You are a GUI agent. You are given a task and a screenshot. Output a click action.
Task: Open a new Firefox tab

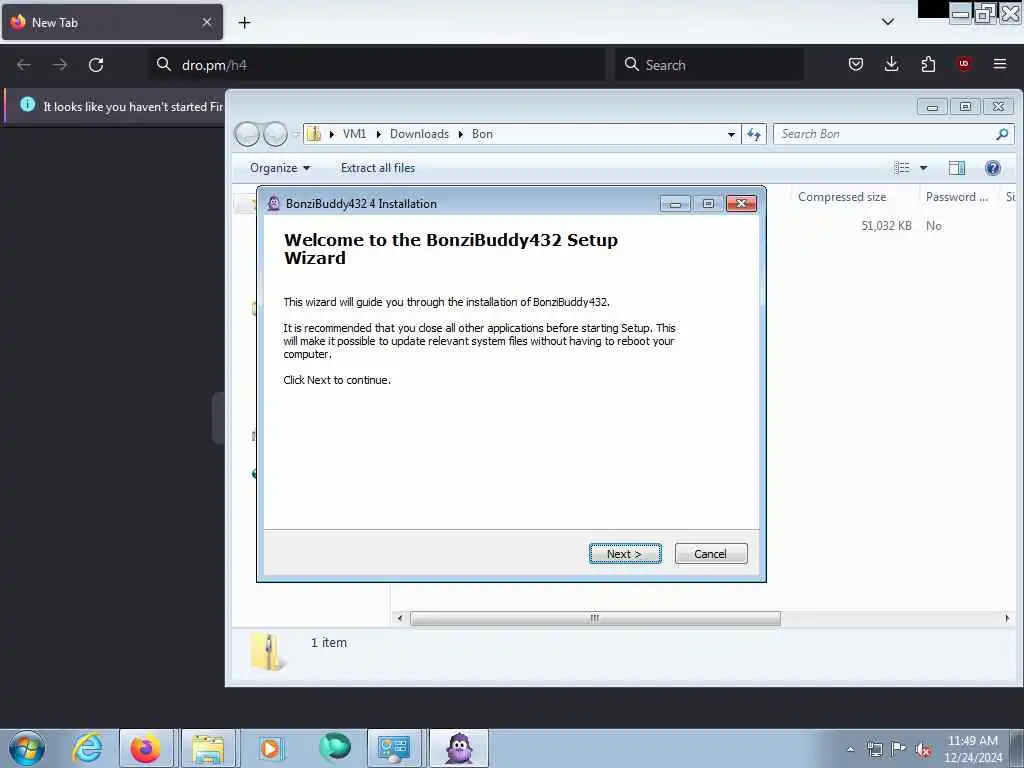(x=244, y=23)
